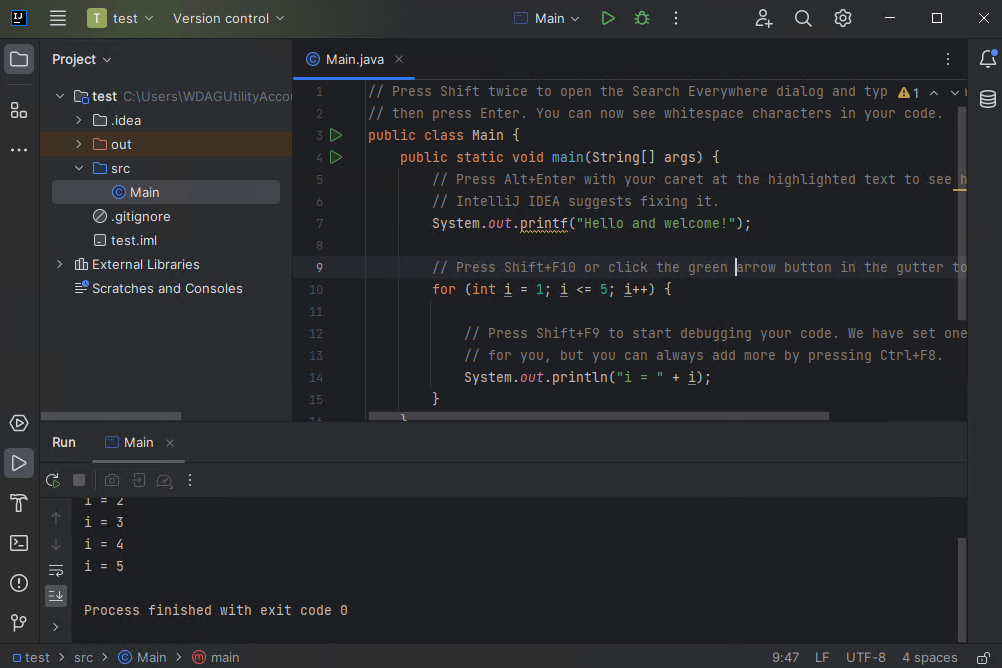Open IDE settings gear icon
This screenshot has height=668, width=1002.
click(843, 18)
